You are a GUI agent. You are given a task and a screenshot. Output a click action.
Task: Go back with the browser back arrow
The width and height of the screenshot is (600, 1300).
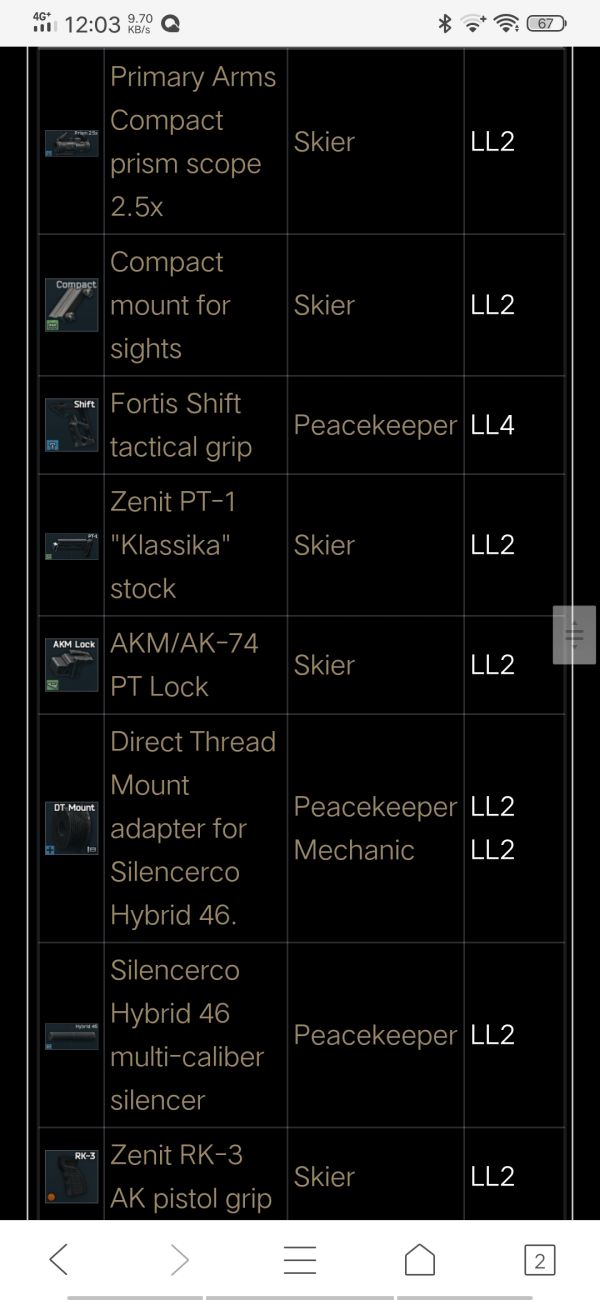point(59,1260)
